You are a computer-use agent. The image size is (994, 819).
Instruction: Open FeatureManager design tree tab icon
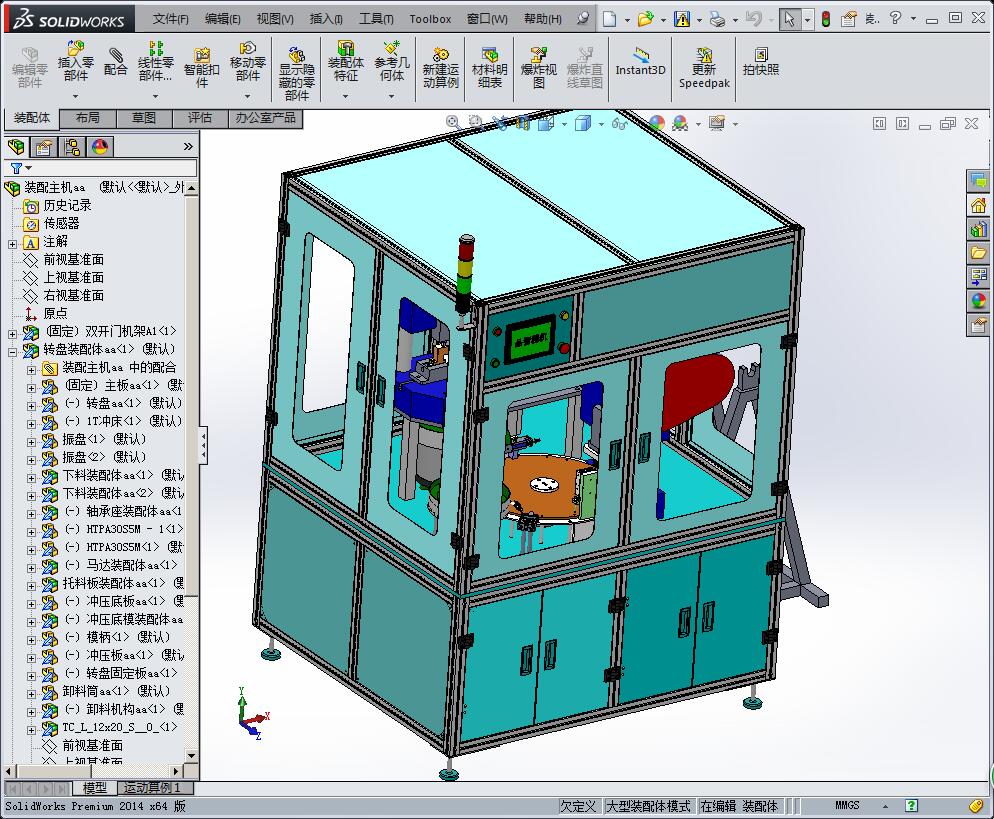pyautogui.click(x=16, y=147)
